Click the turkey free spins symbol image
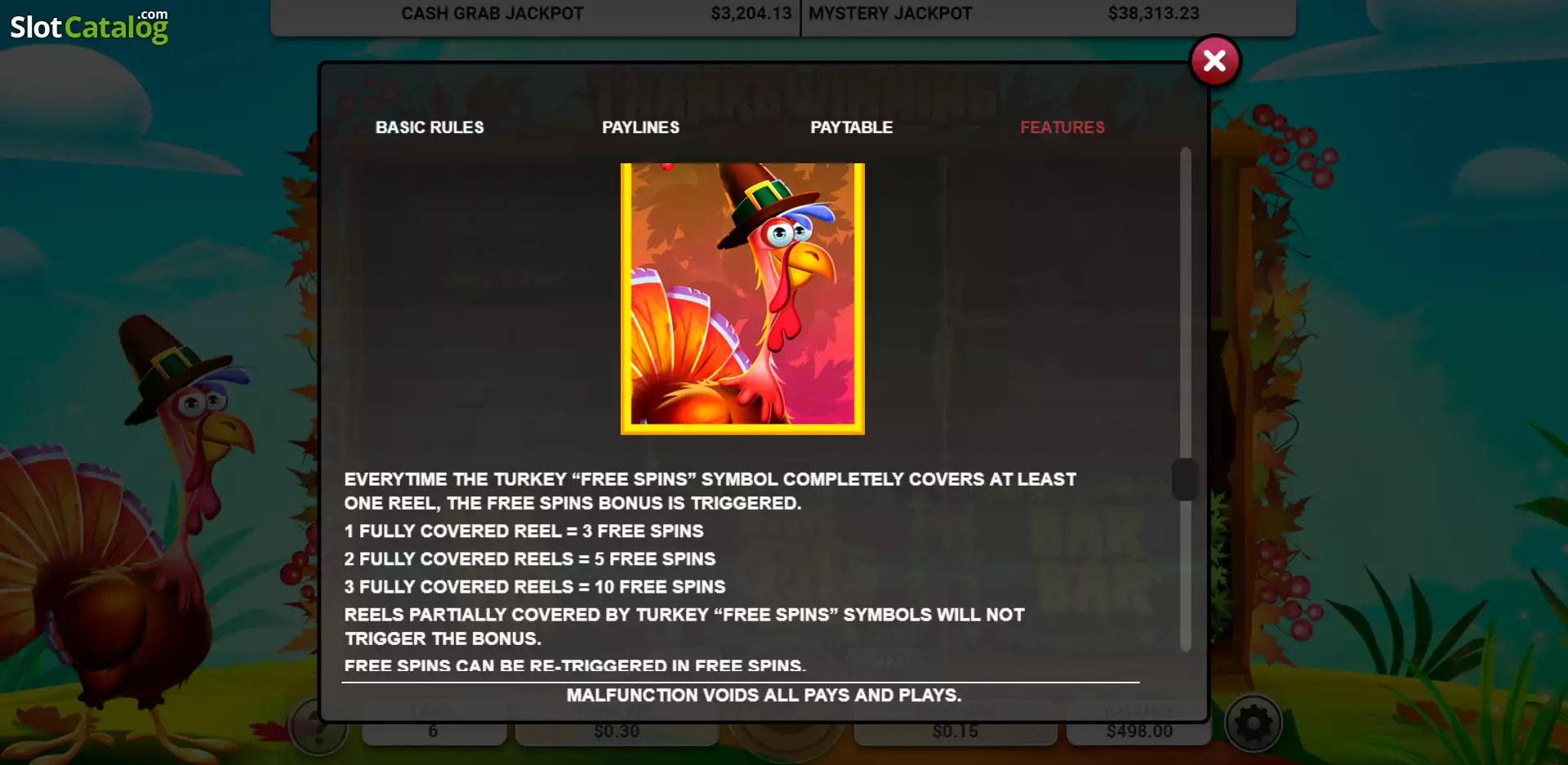The height and width of the screenshot is (765, 1568). click(742, 299)
